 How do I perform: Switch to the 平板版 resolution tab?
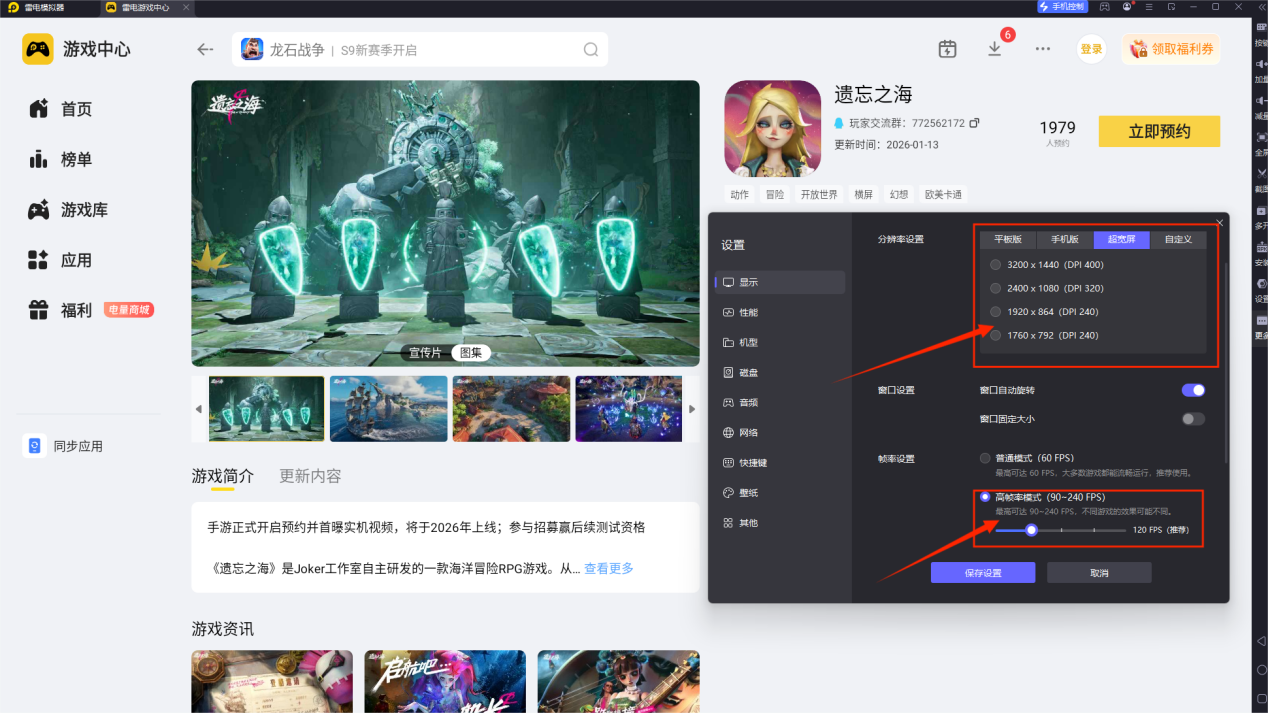(x=1008, y=240)
